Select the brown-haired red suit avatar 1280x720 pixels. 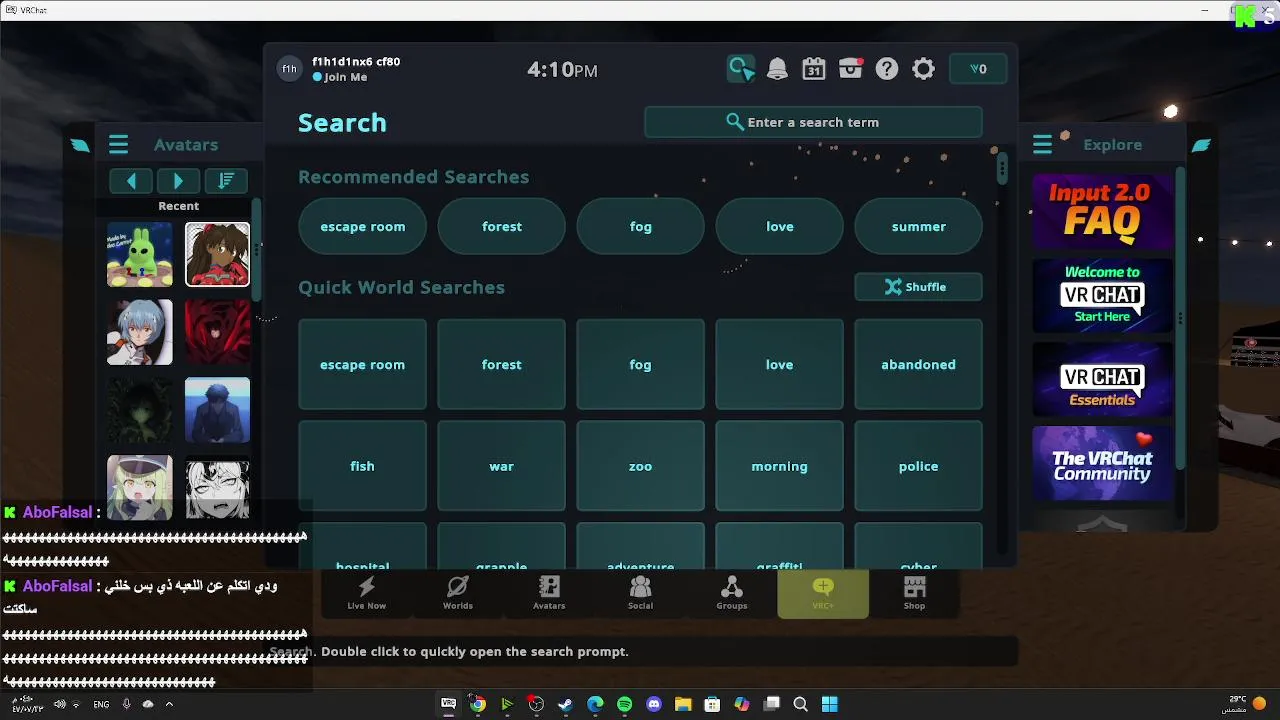coord(217,255)
